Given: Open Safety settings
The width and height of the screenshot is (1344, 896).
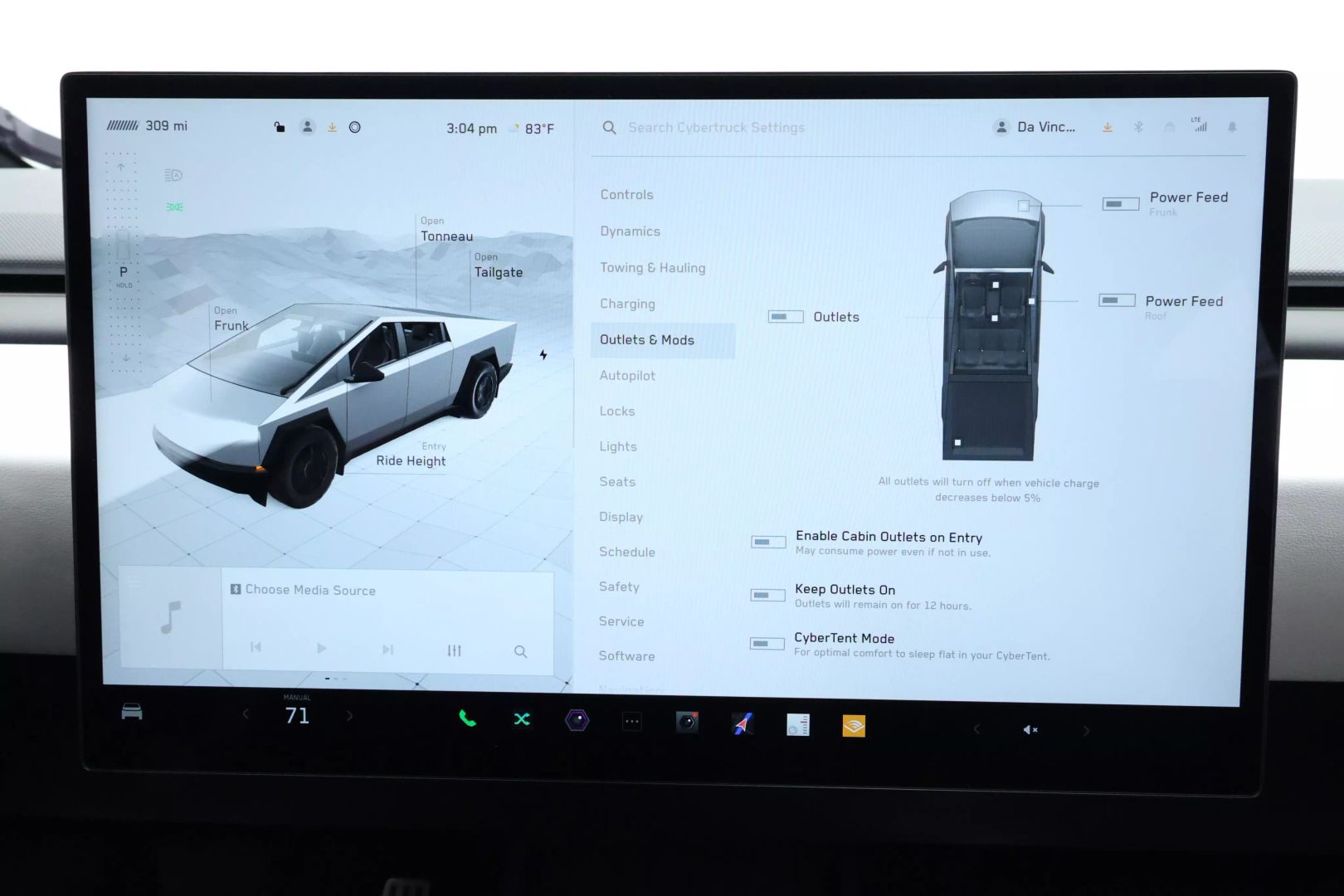Looking at the screenshot, I should [x=619, y=587].
